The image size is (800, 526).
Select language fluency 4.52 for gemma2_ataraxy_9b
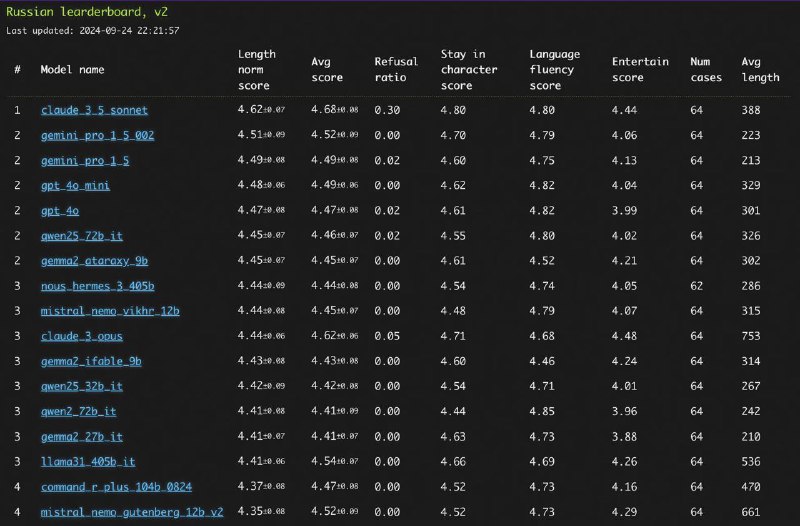point(542,261)
